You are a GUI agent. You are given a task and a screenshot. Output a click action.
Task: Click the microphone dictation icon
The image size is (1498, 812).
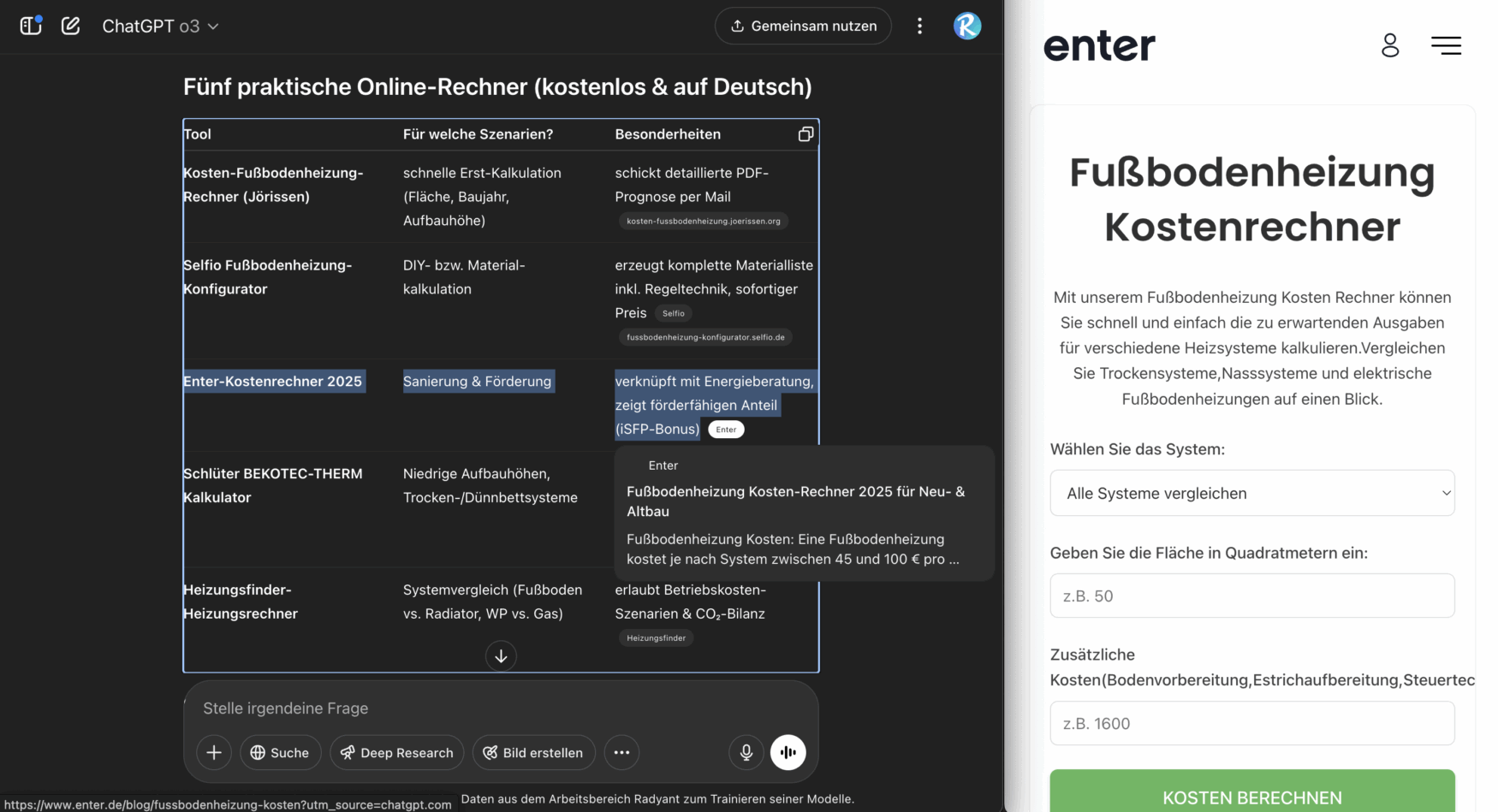click(746, 752)
